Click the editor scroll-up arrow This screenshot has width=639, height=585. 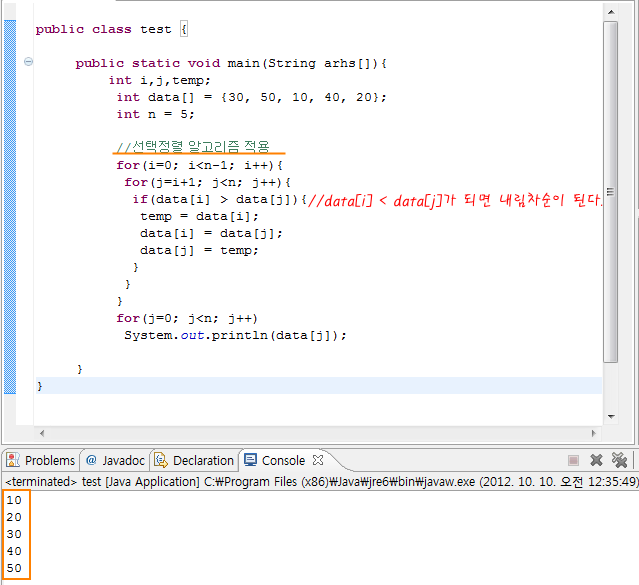pyautogui.click(x=611, y=12)
